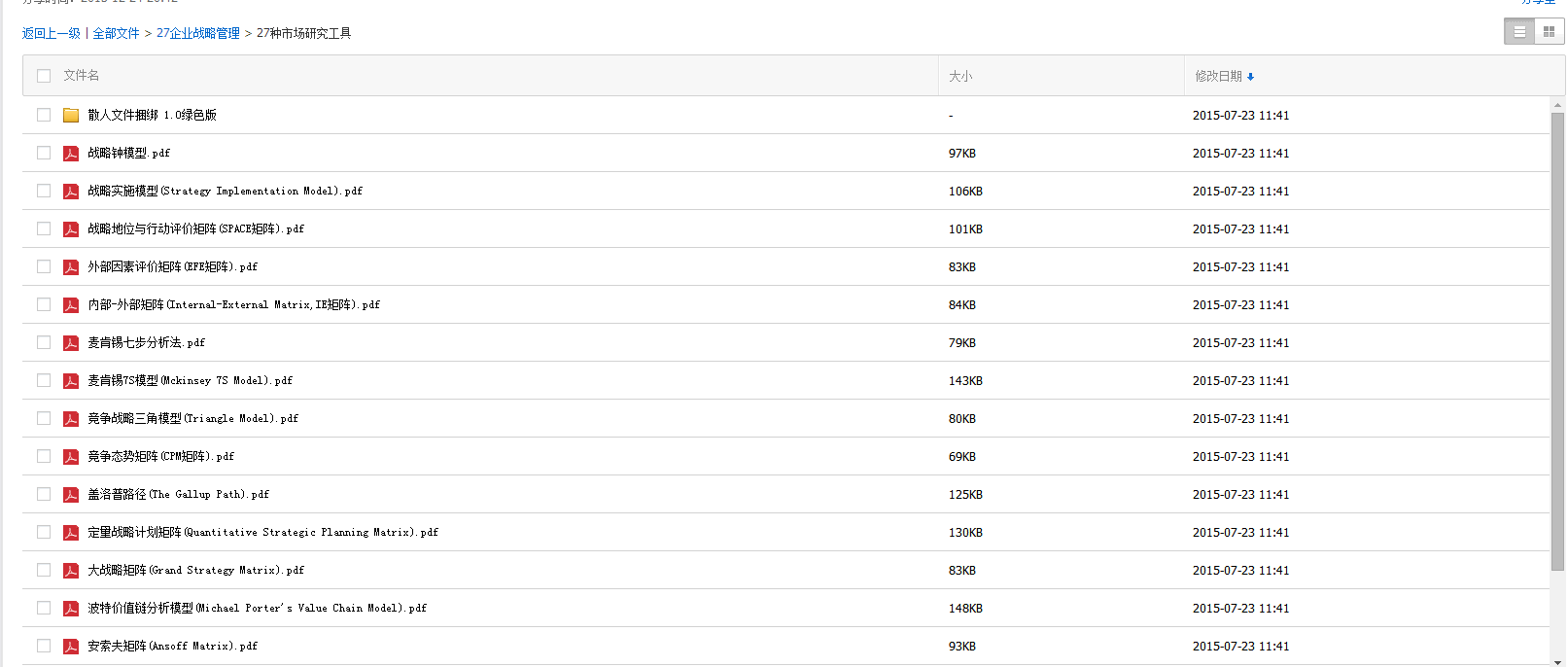Sort by 修改日期 using the arrow
The image size is (1568, 667).
[1250, 77]
